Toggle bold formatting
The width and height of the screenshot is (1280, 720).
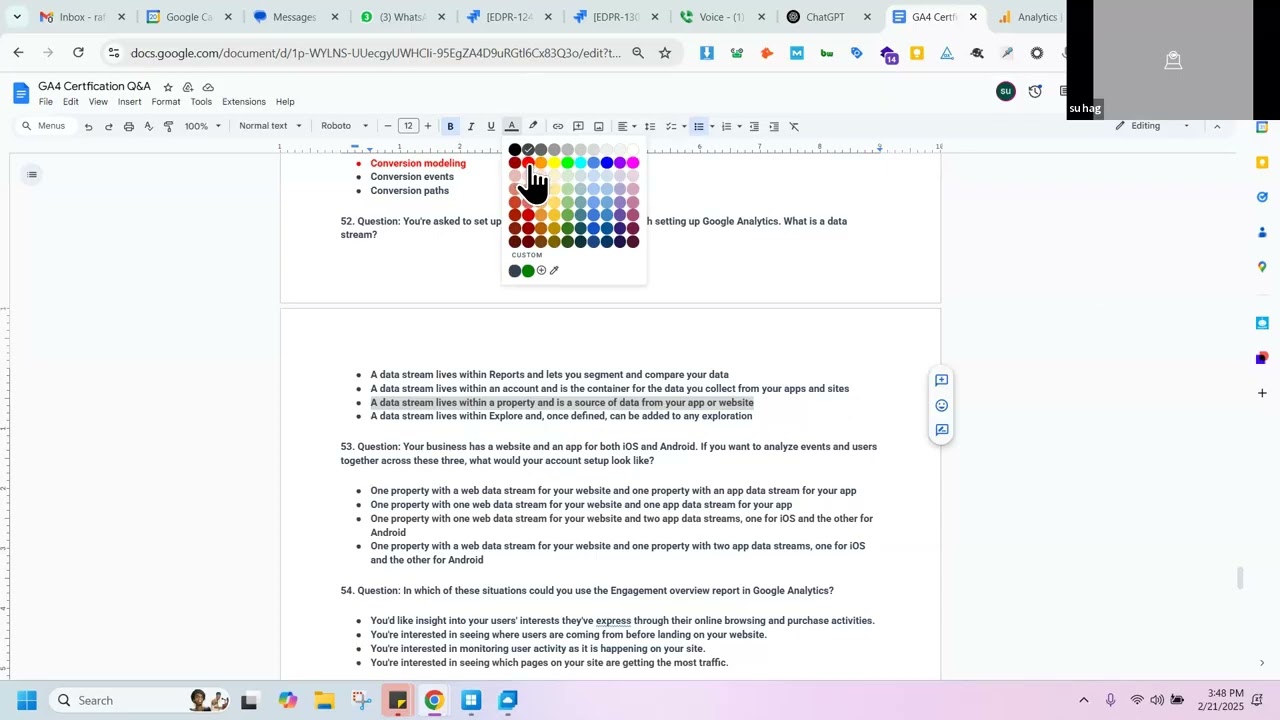tap(450, 126)
